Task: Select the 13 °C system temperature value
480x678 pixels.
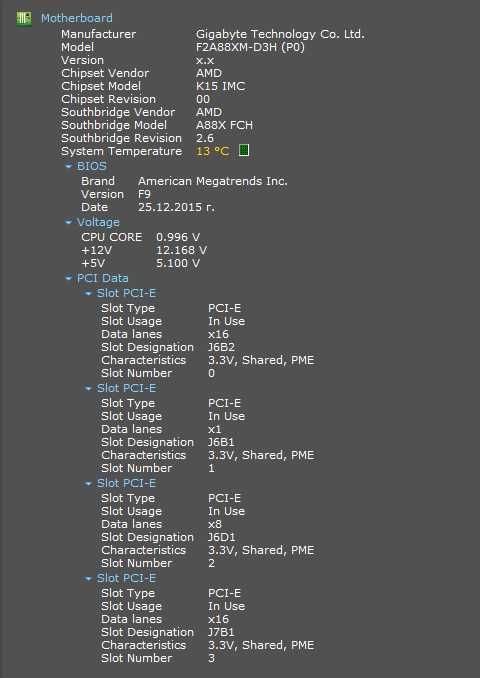Action: (212, 151)
